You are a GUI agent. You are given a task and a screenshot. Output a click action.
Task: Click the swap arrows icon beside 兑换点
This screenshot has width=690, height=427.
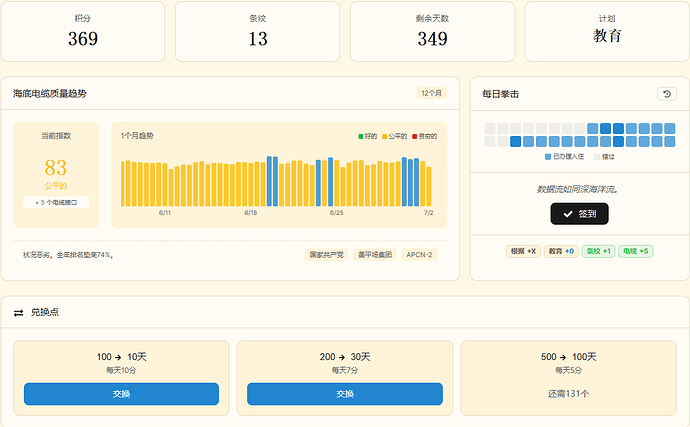tap(18, 313)
